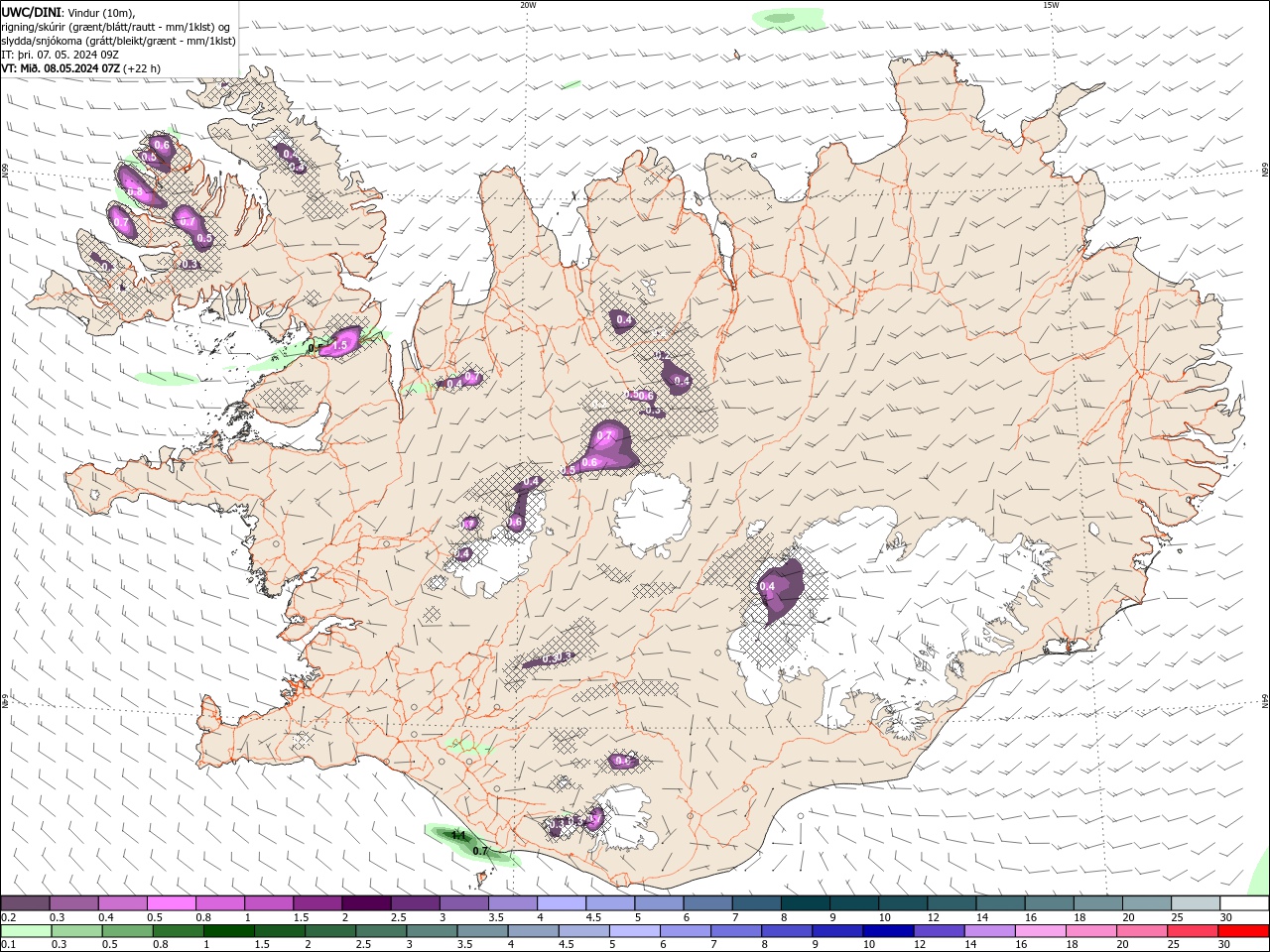
Task: Pick the light violet rain swatch above 14
Action: tap(990, 931)
